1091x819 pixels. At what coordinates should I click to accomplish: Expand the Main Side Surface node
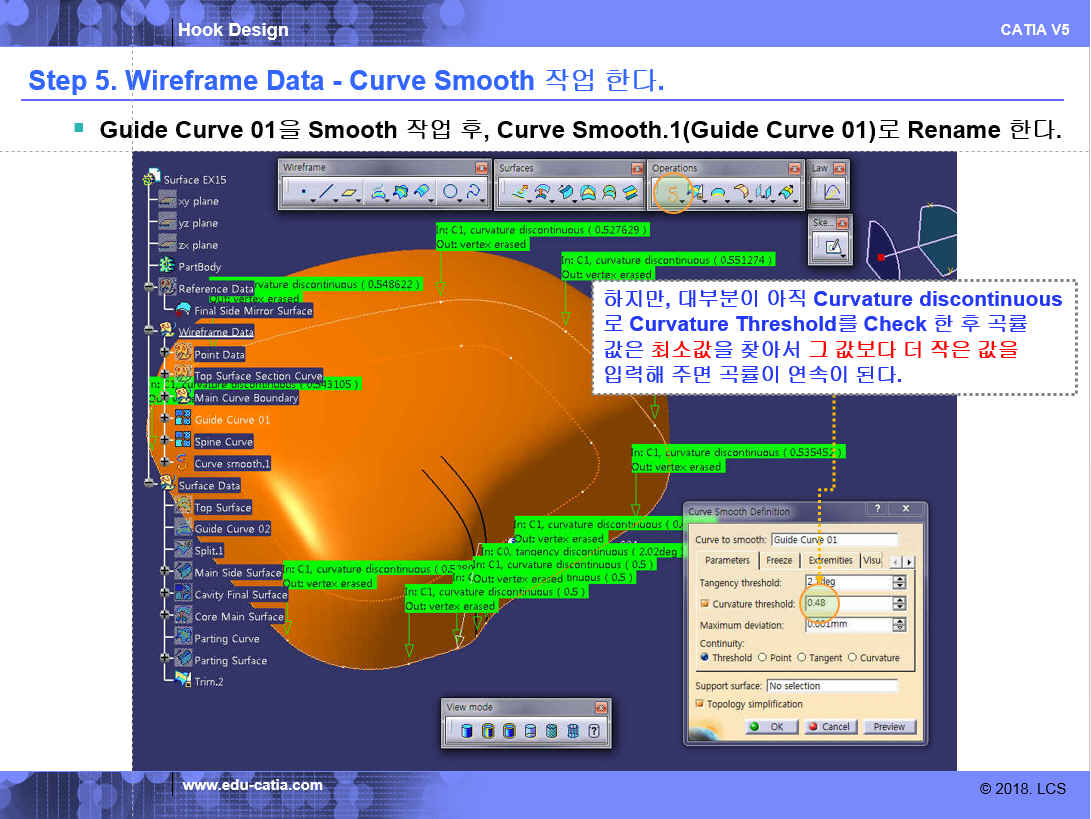(x=166, y=573)
